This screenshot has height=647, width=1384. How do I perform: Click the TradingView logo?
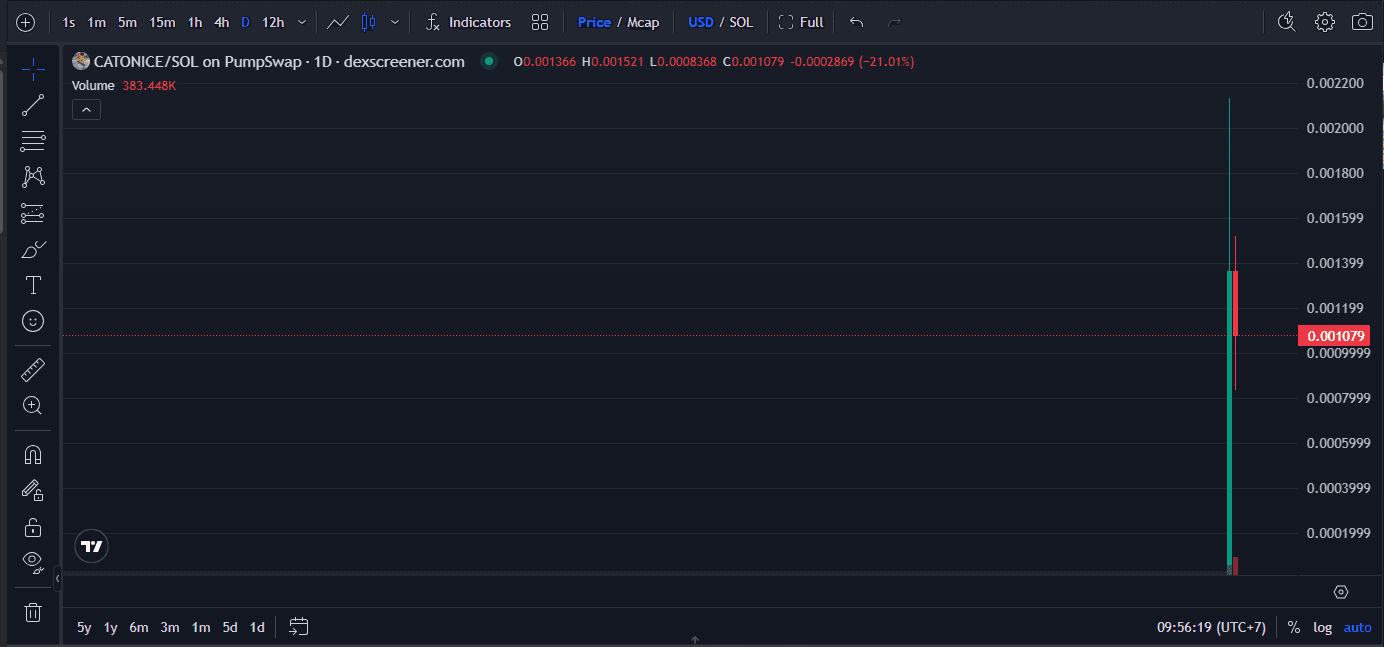coord(91,546)
